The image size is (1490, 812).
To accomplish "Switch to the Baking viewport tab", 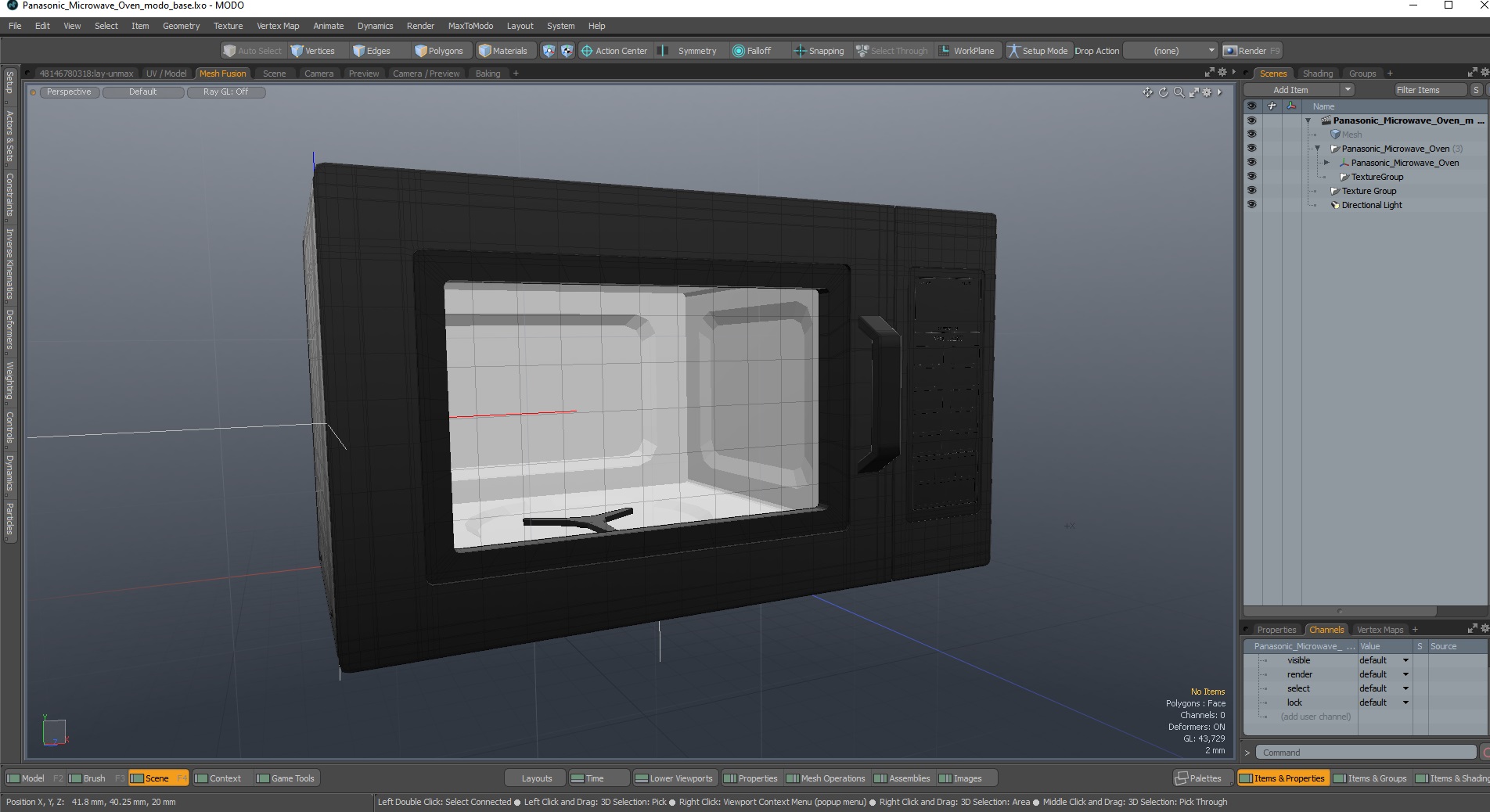I will point(488,74).
